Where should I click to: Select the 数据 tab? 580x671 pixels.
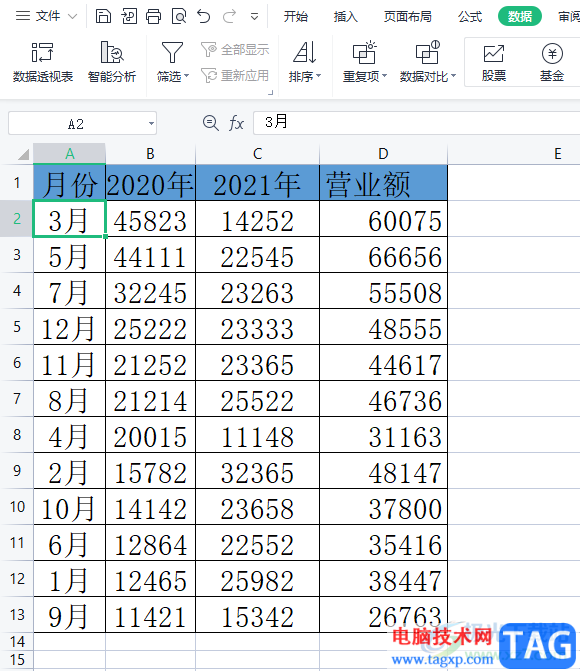tap(520, 16)
